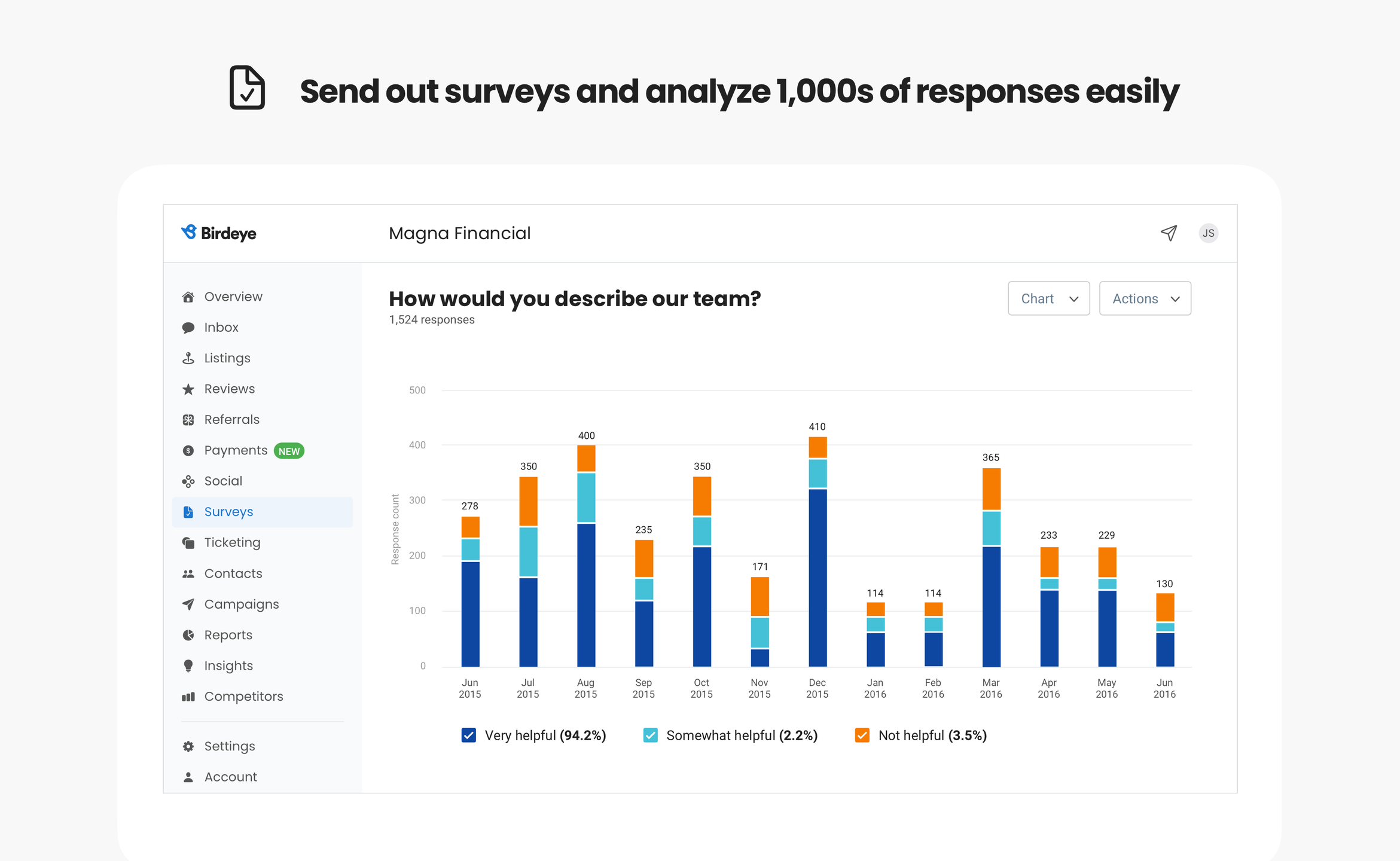Click the Birdeye logo

(x=219, y=233)
